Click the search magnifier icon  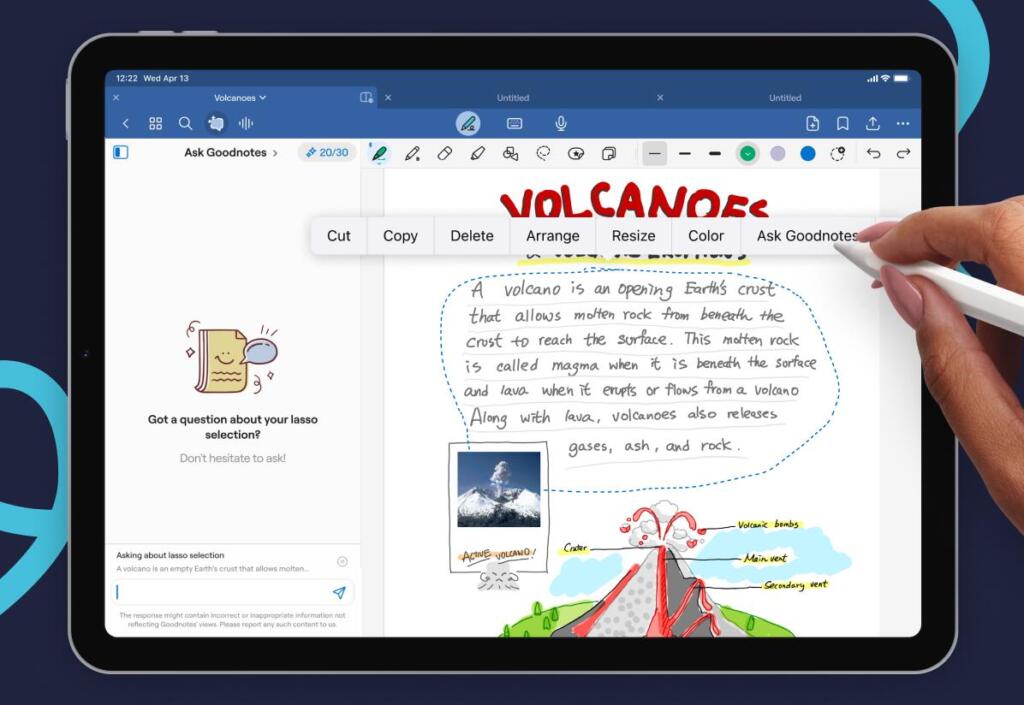[x=185, y=123]
